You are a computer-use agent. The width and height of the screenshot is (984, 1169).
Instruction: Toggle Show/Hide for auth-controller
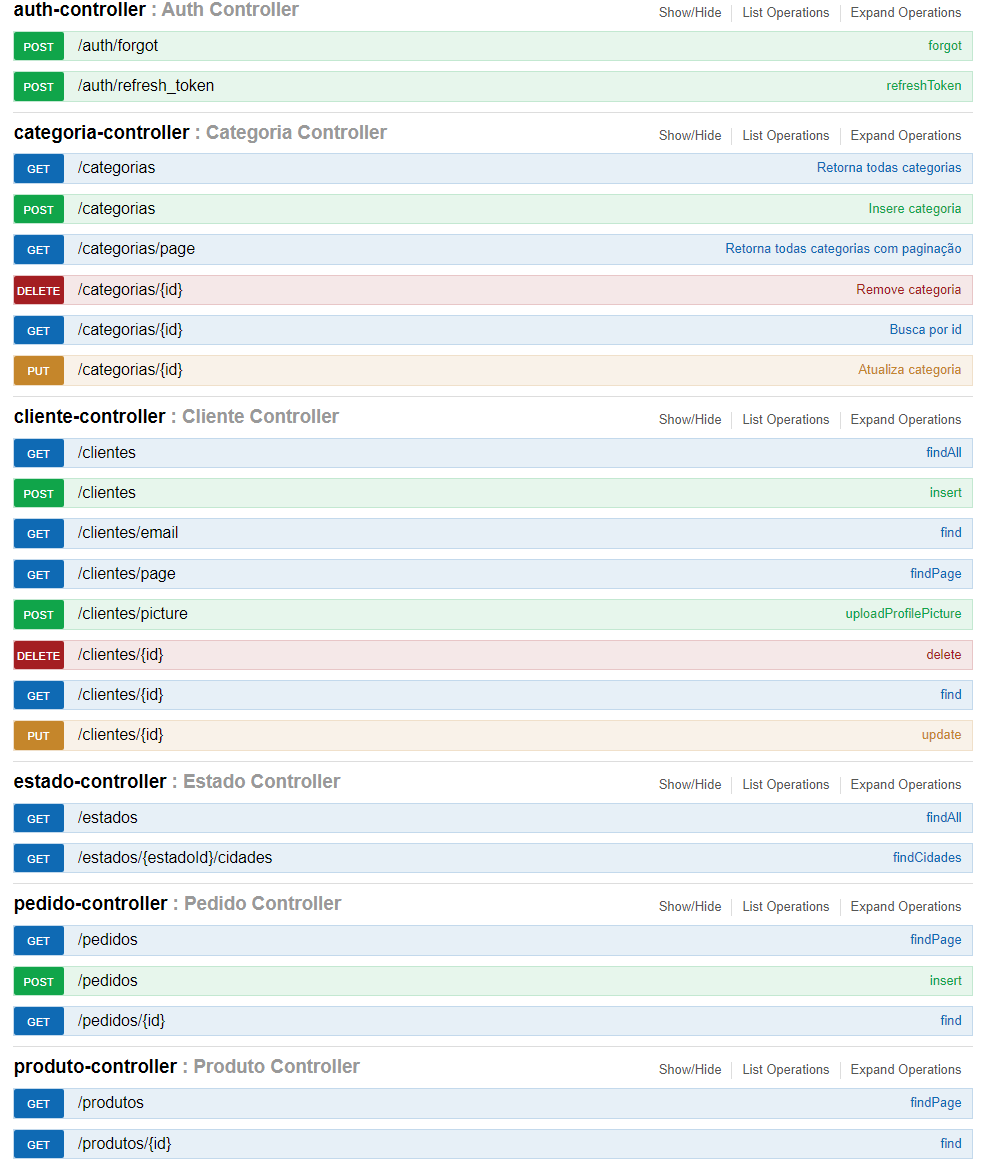(689, 12)
